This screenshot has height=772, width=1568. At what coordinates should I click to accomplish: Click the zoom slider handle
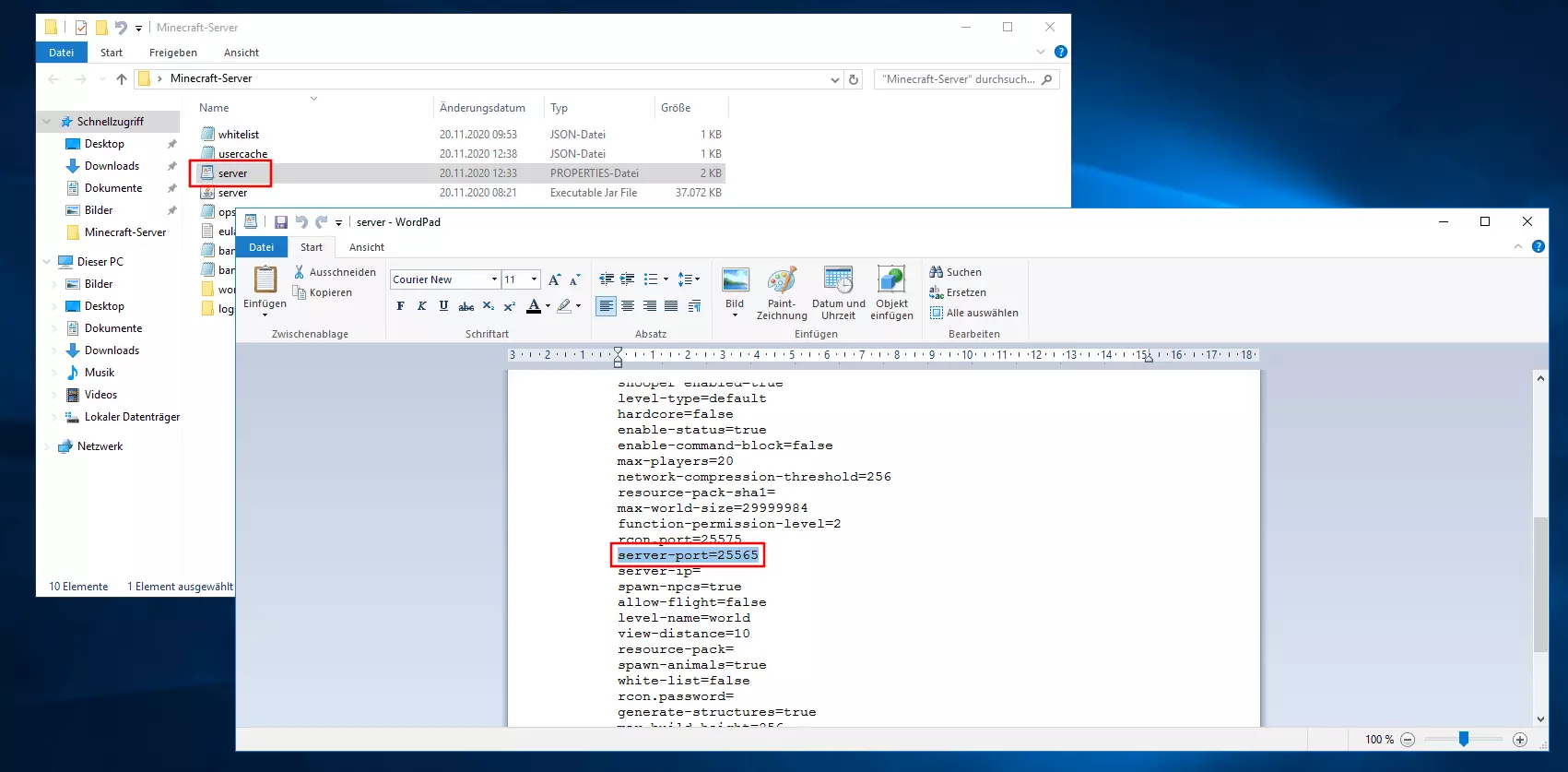(x=1463, y=739)
